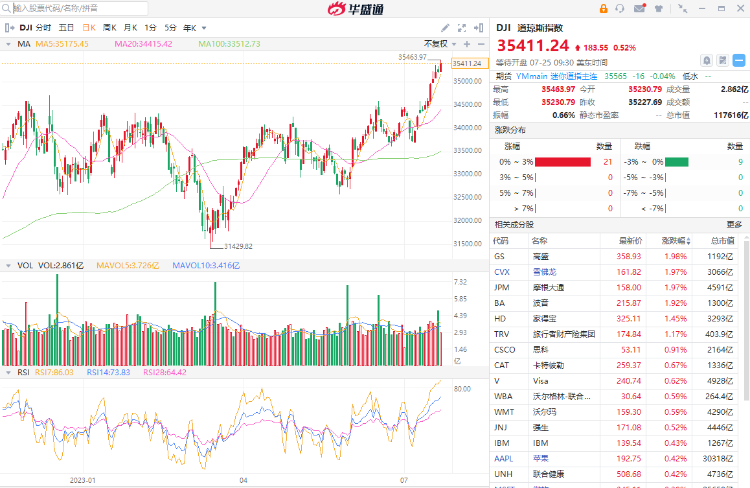The height and width of the screenshot is (488, 750).
Task: Sort constituents by 涨跌幅 column
Action: tap(676, 241)
